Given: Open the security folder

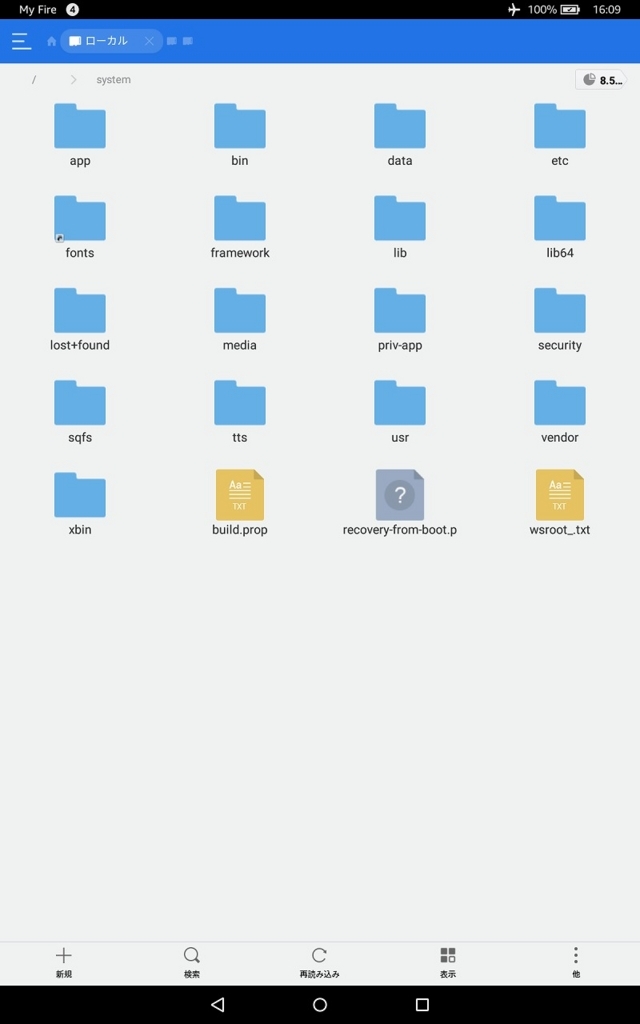Looking at the screenshot, I should tap(560, 319).
